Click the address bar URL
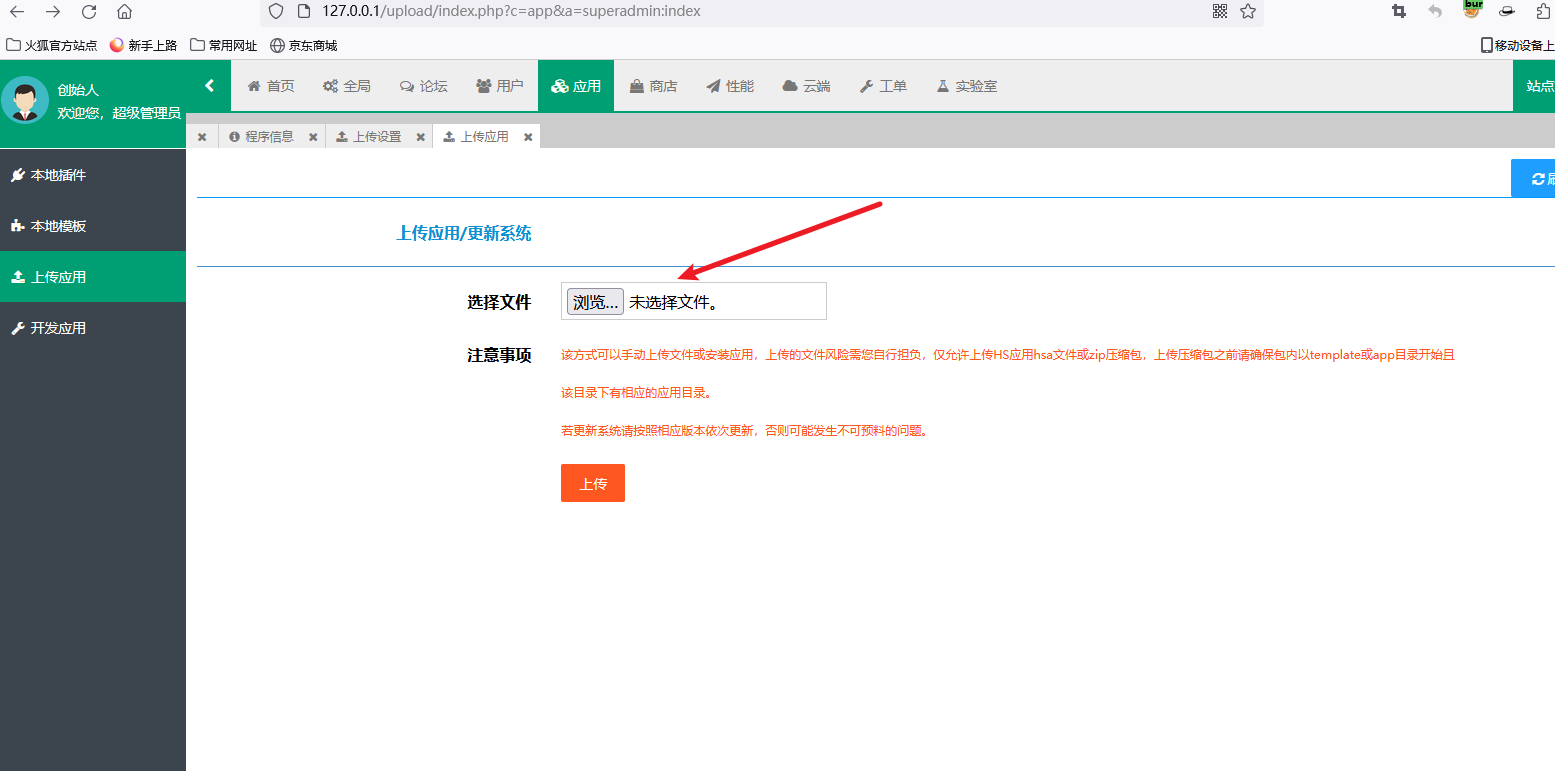The image size is (1555, 771). coord(512,11)
